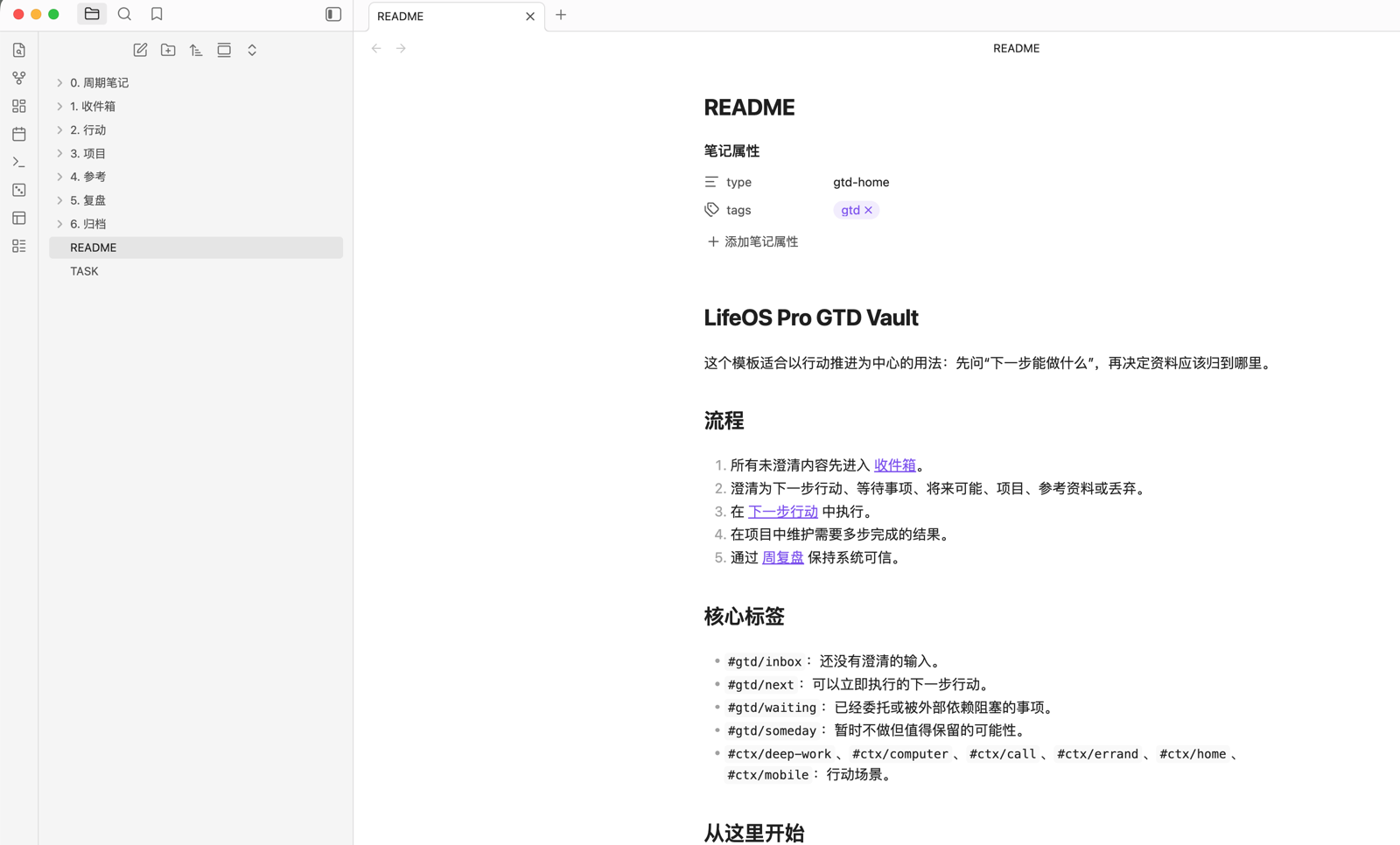1400x845 pixels.
Task: Follow the 周复盘 link
Action: pyautogui.click(x=782, y=557)
